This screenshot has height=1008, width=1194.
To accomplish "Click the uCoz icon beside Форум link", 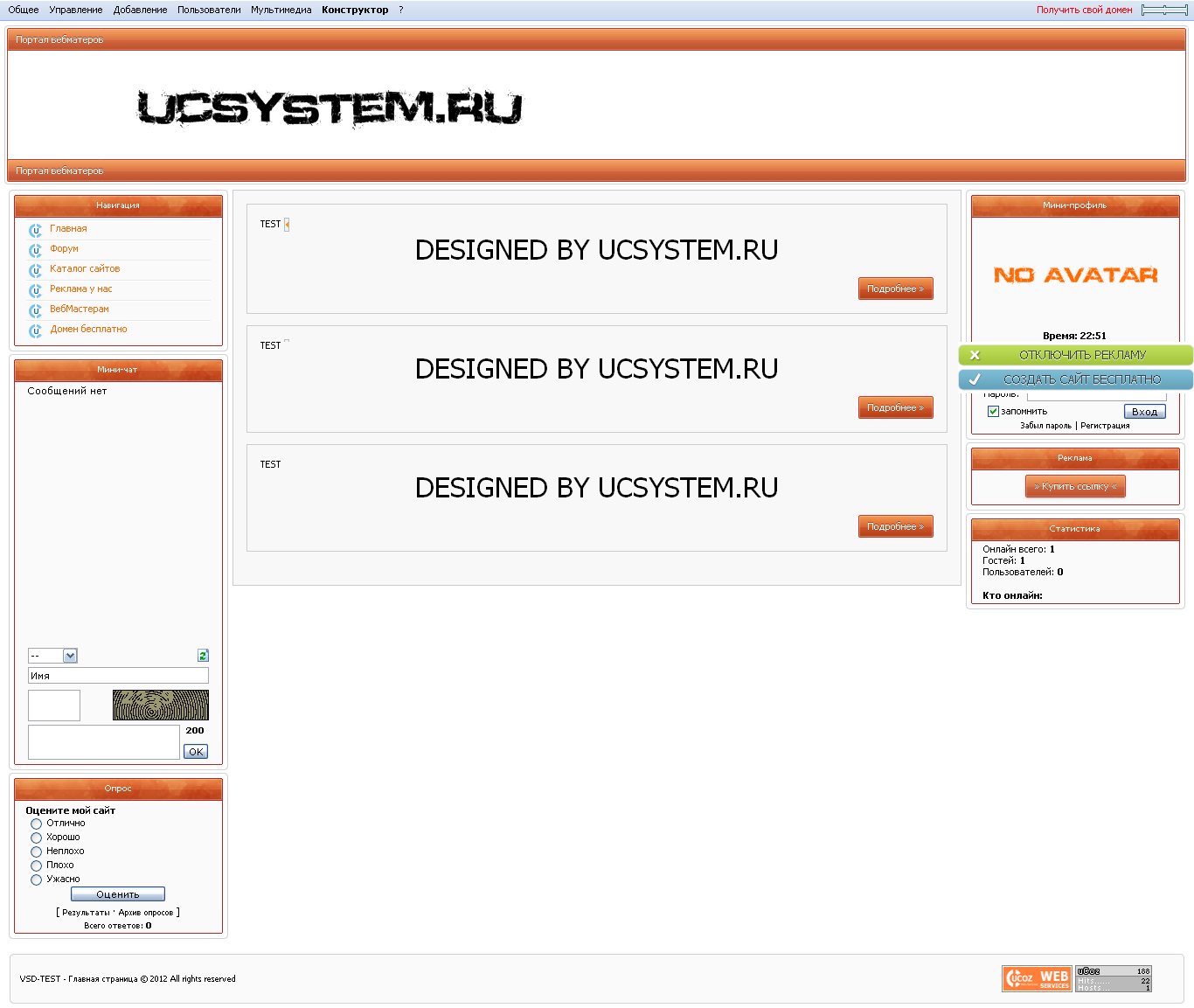I will pos(35,250).
